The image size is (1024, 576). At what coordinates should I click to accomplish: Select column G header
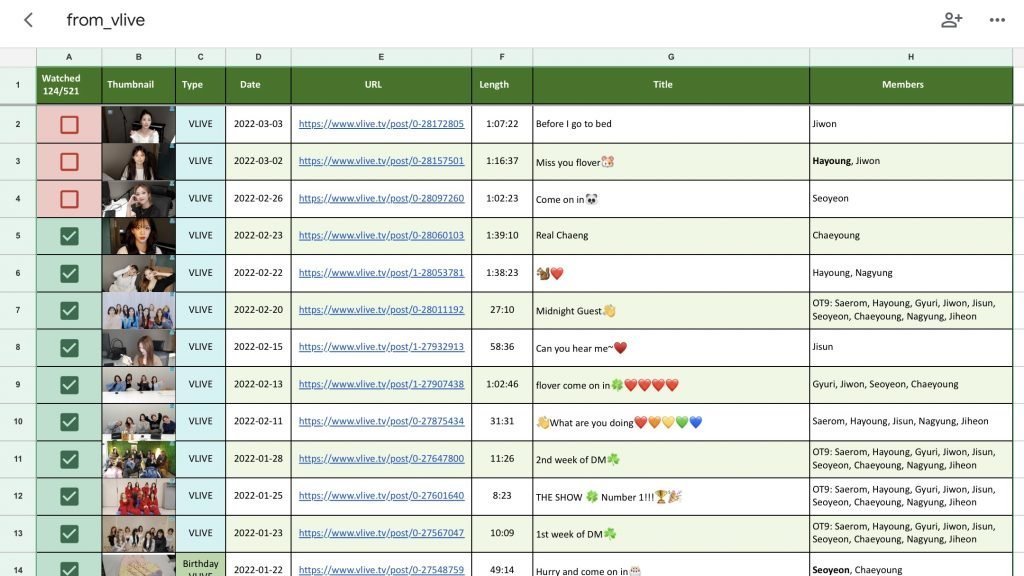671,57
